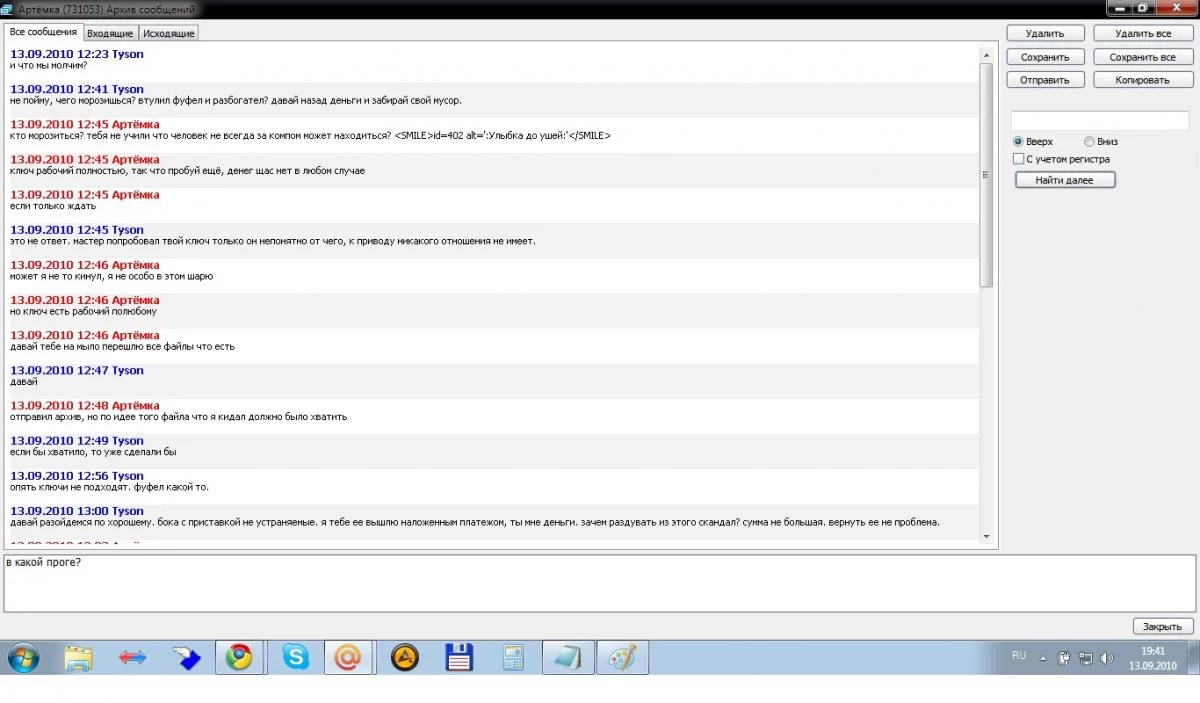The height and width of the screenshot is (703, 1200).
Task: Switch to "Исходящие" tab
Action: click(169, 33)
